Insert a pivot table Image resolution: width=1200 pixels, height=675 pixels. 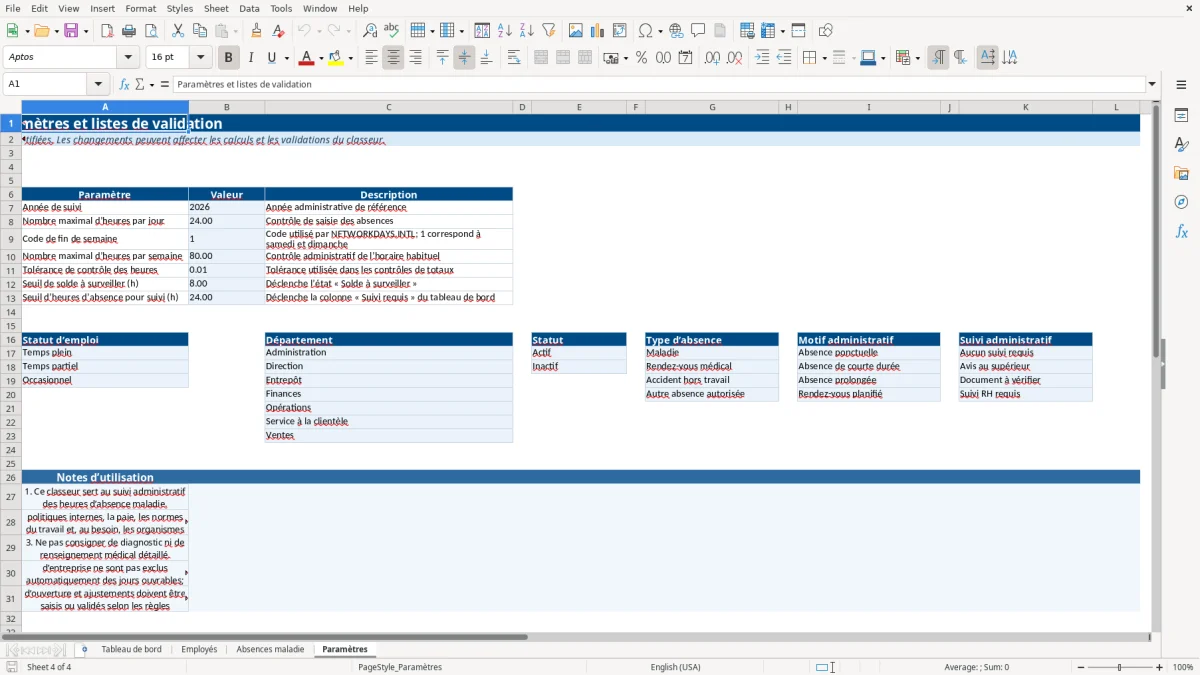(x=619, y=31)
